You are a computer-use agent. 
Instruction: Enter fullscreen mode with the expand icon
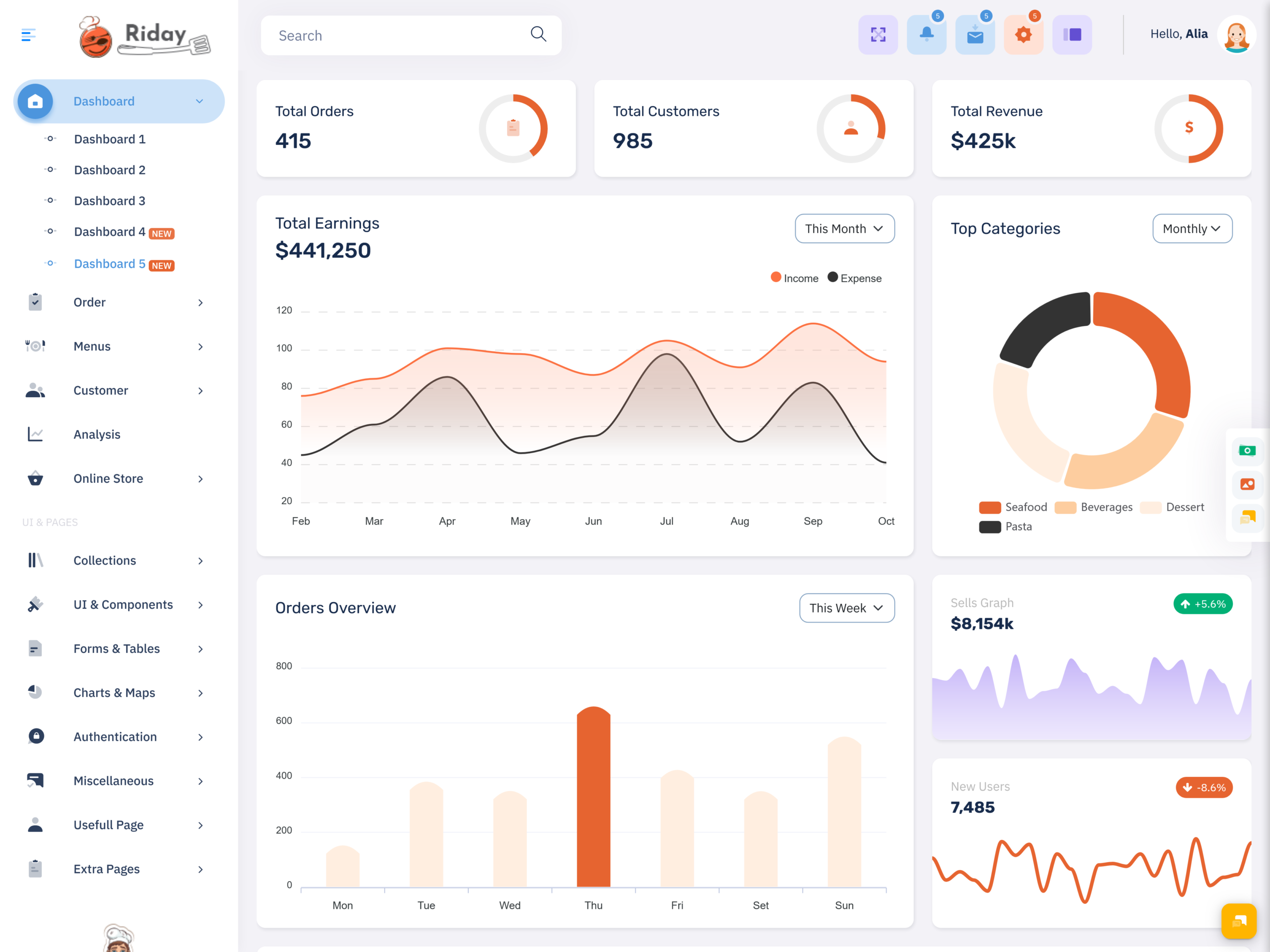click(878, 35)
